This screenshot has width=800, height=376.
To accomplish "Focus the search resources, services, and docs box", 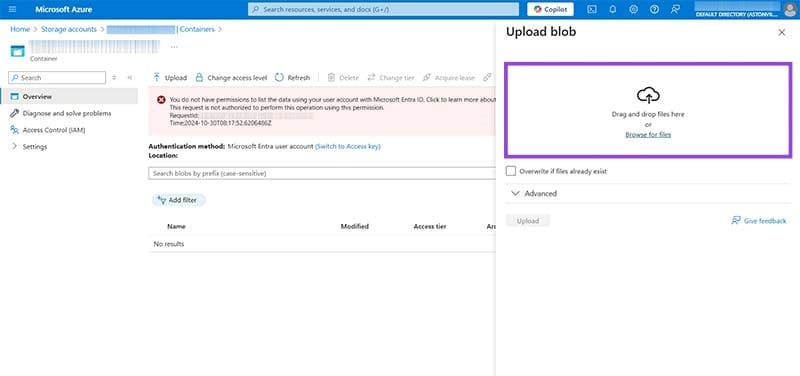I will [383, 9].
